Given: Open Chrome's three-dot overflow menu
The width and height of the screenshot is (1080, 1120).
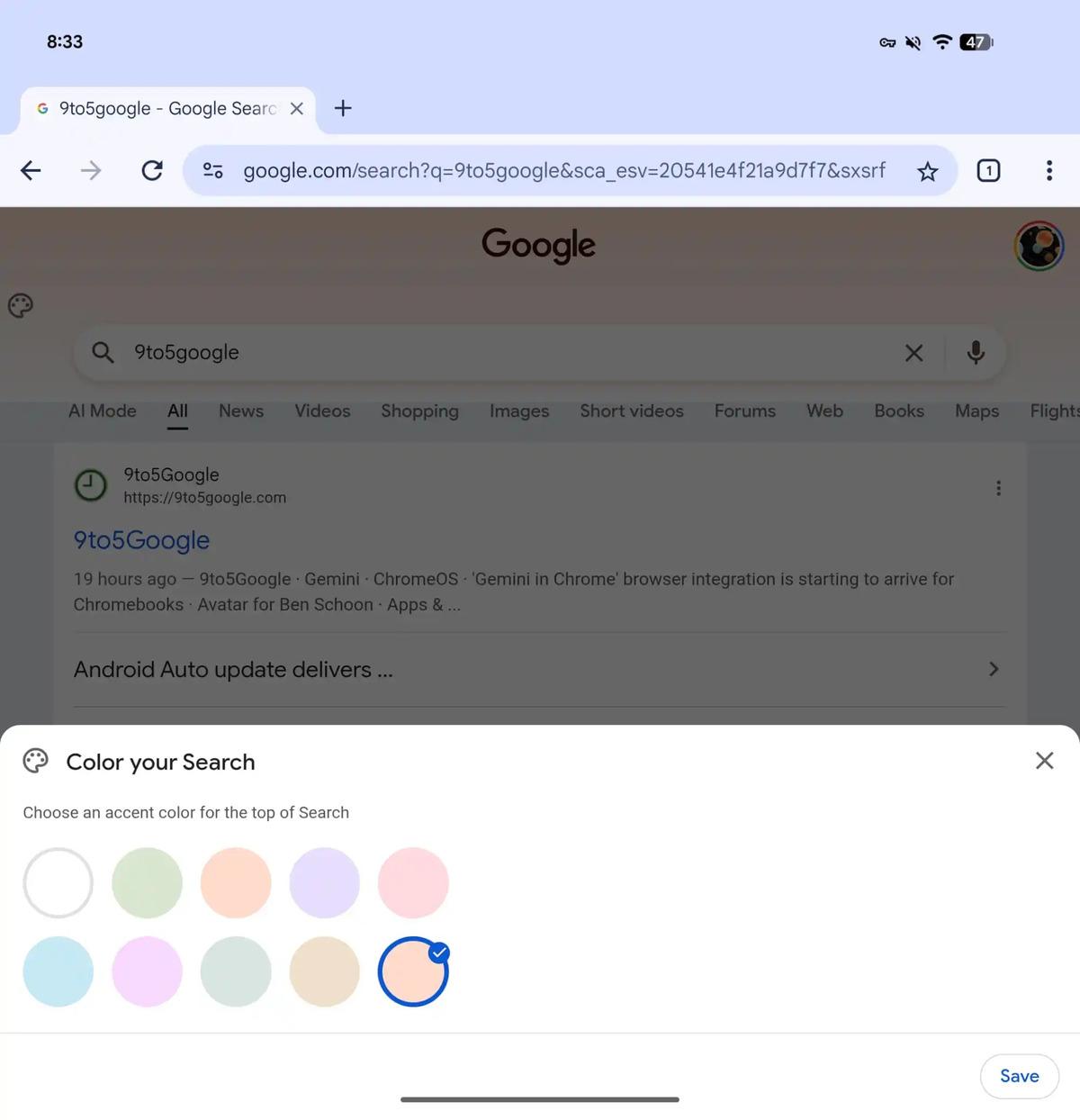Looking at the screenshot, I should (x=1049, y=170).
